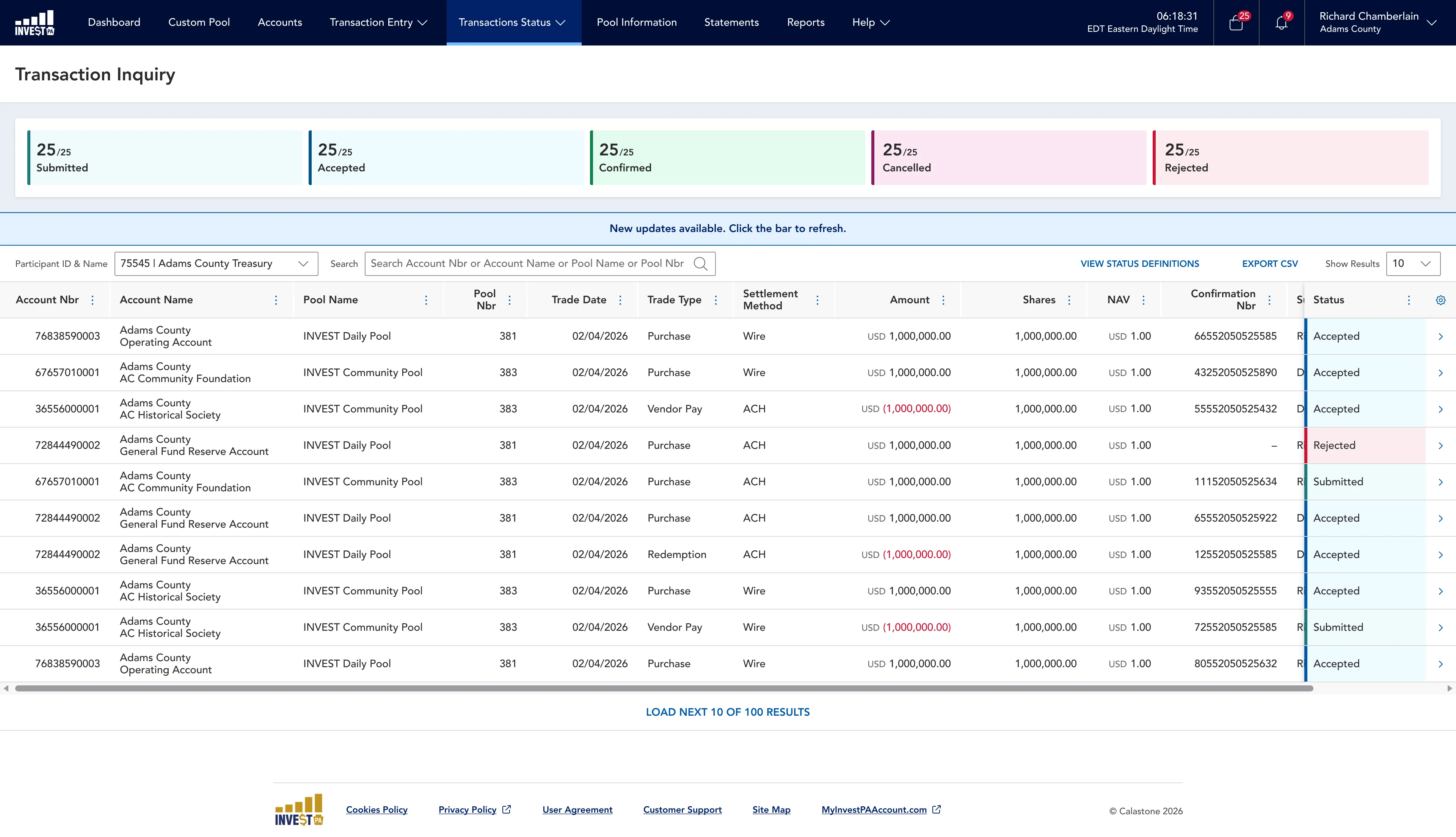Open Account Name column options menu
The width and height of the screenshot is (1456, 837).
pos(276,300)
